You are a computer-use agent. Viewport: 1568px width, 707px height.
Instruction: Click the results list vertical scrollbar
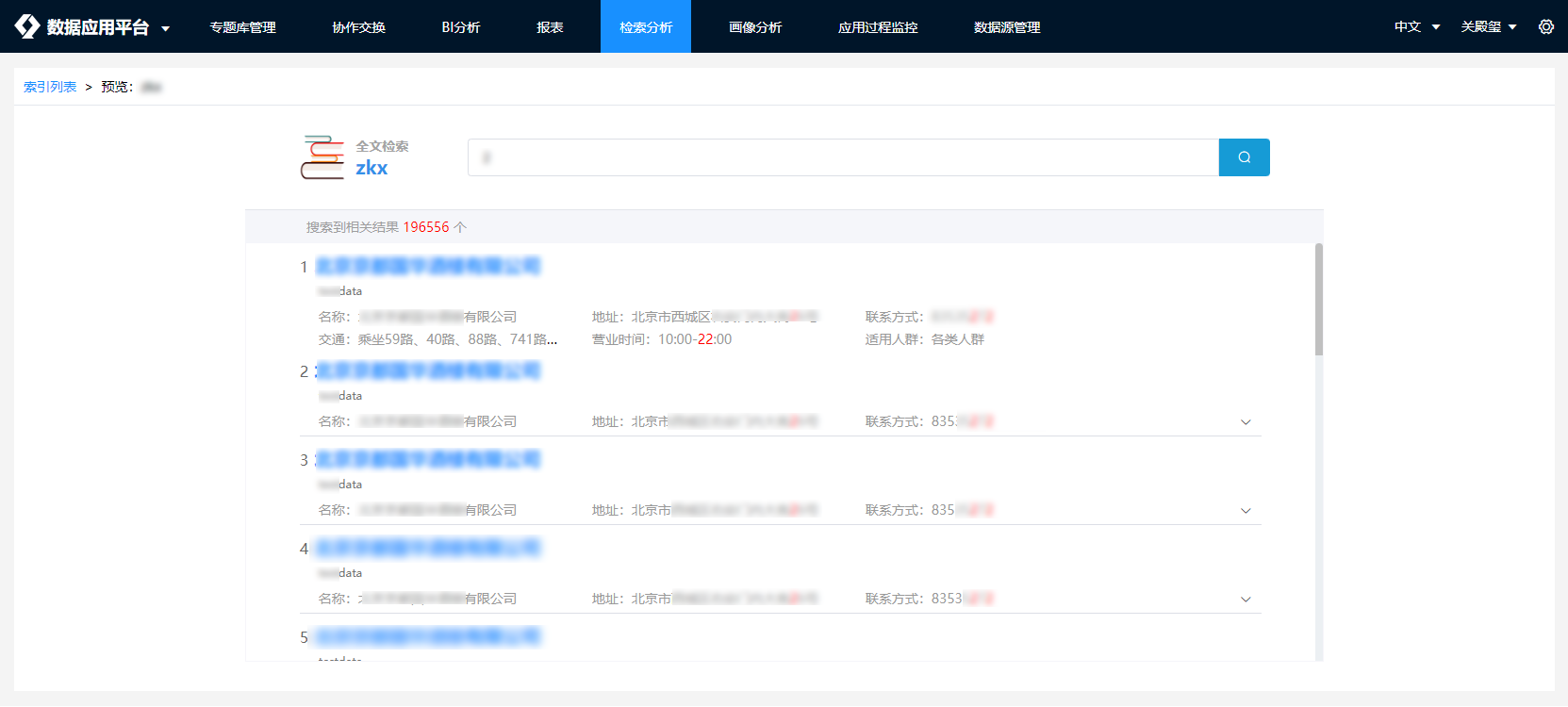click(1319, 300)
